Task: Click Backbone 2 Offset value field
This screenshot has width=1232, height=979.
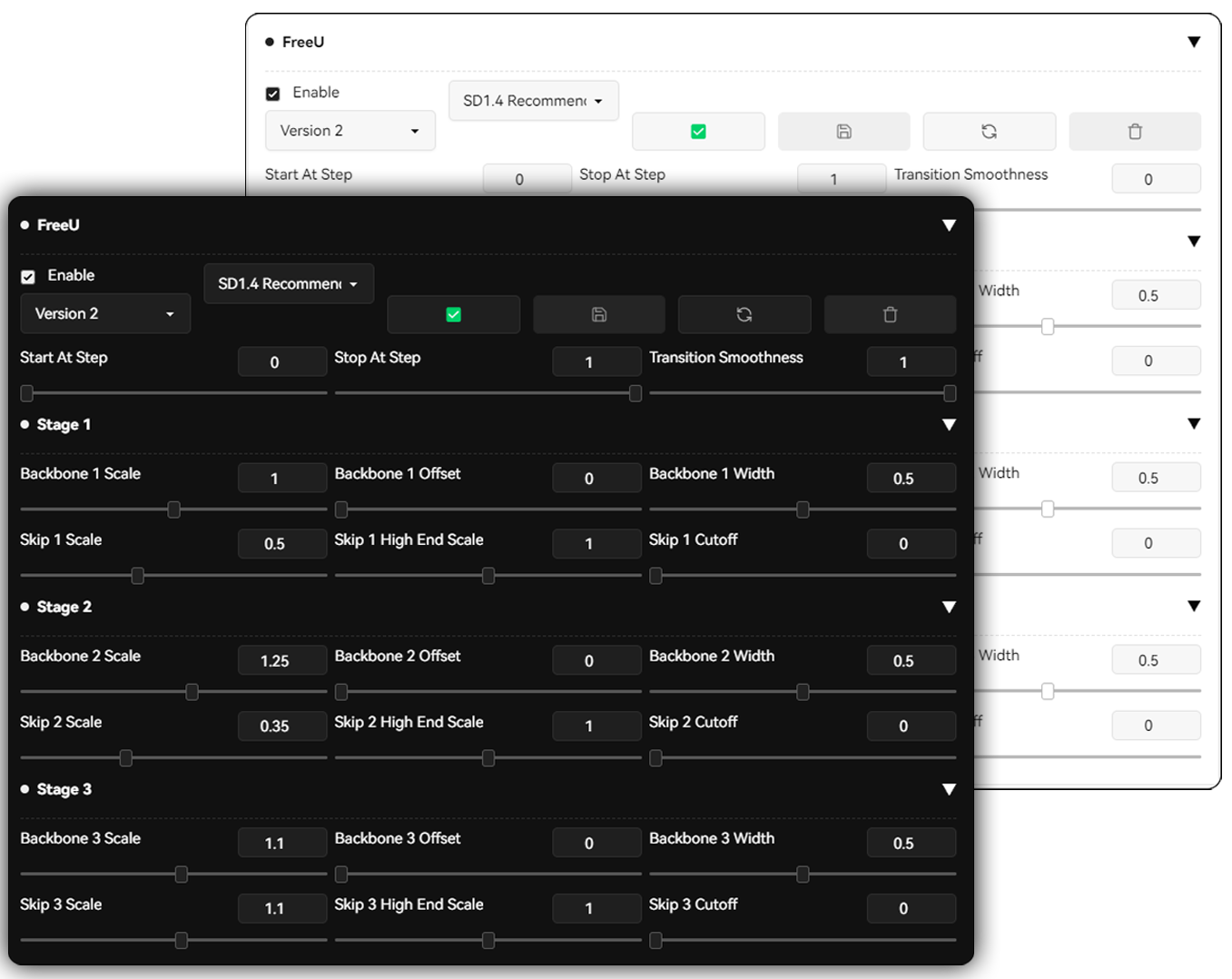Action: pyautogui.click(x=596, y=660)
